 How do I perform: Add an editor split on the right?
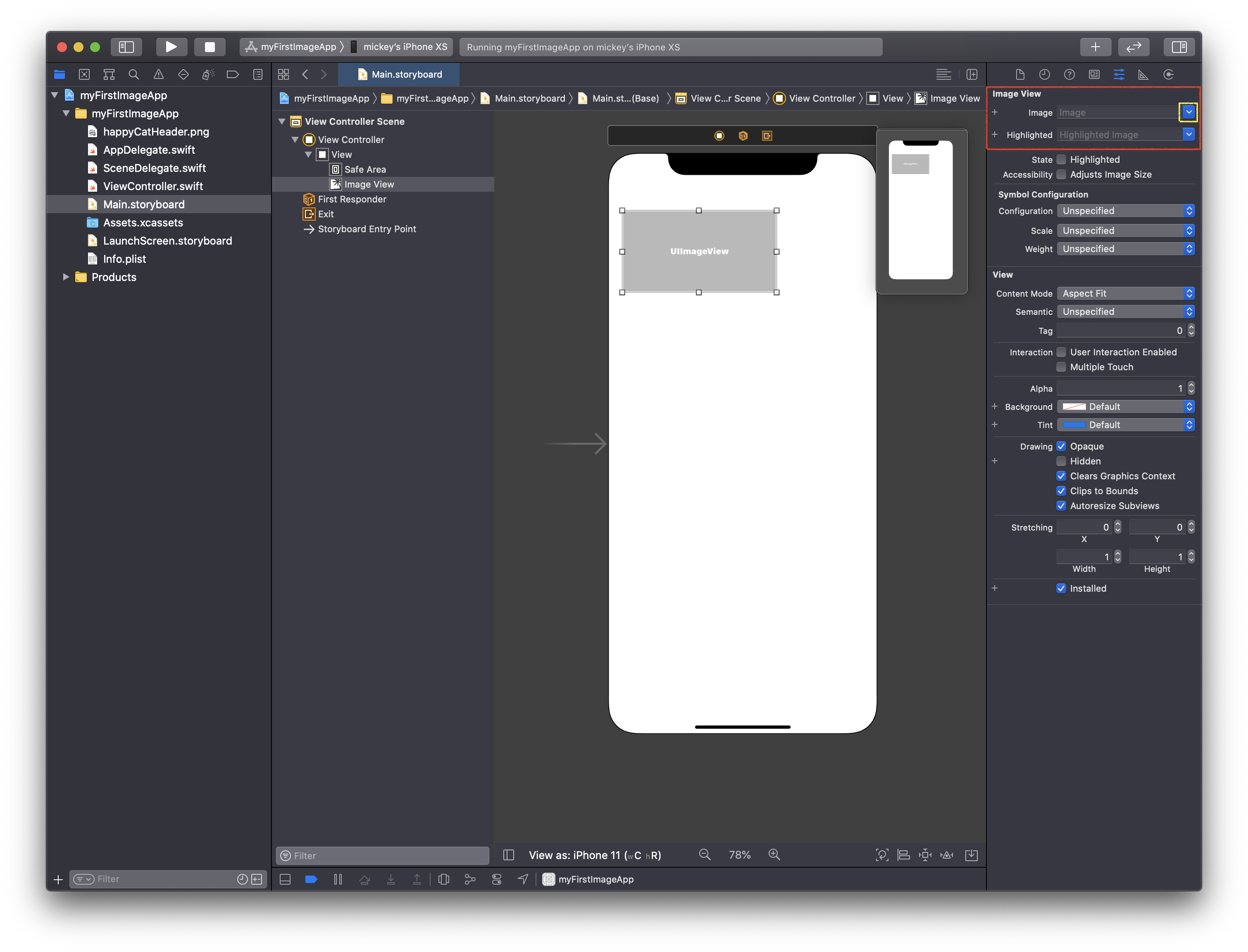coord(972,74)
